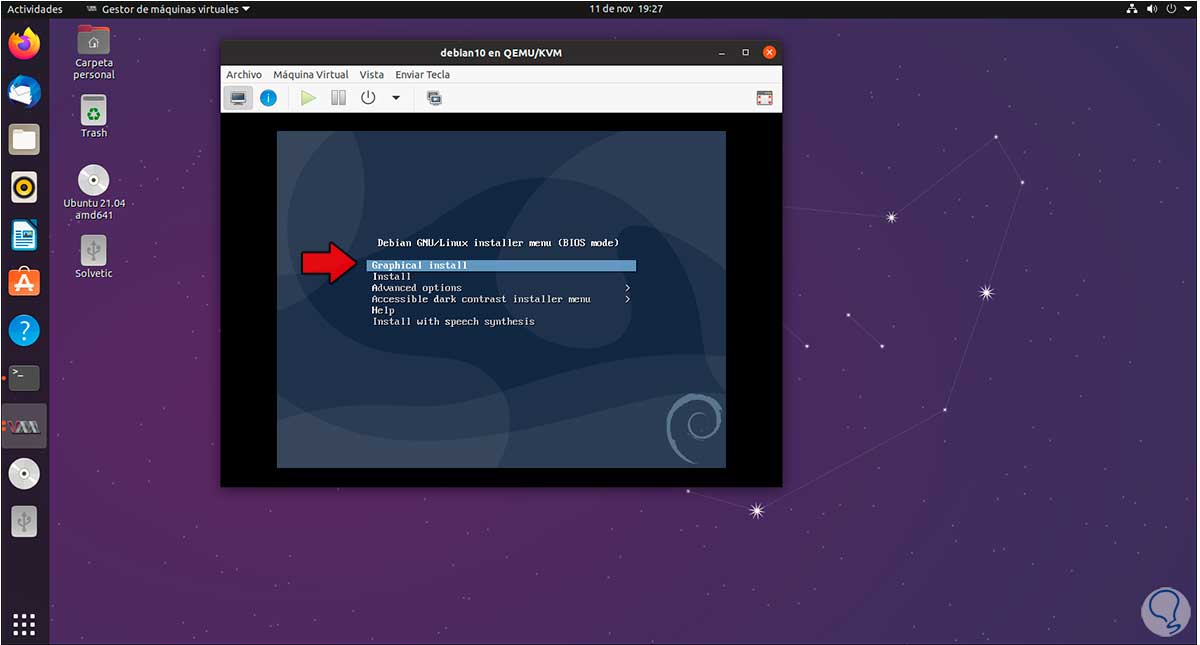
Task: Open the Enviar Tecla menu
Action: click(x=423, y=74)
